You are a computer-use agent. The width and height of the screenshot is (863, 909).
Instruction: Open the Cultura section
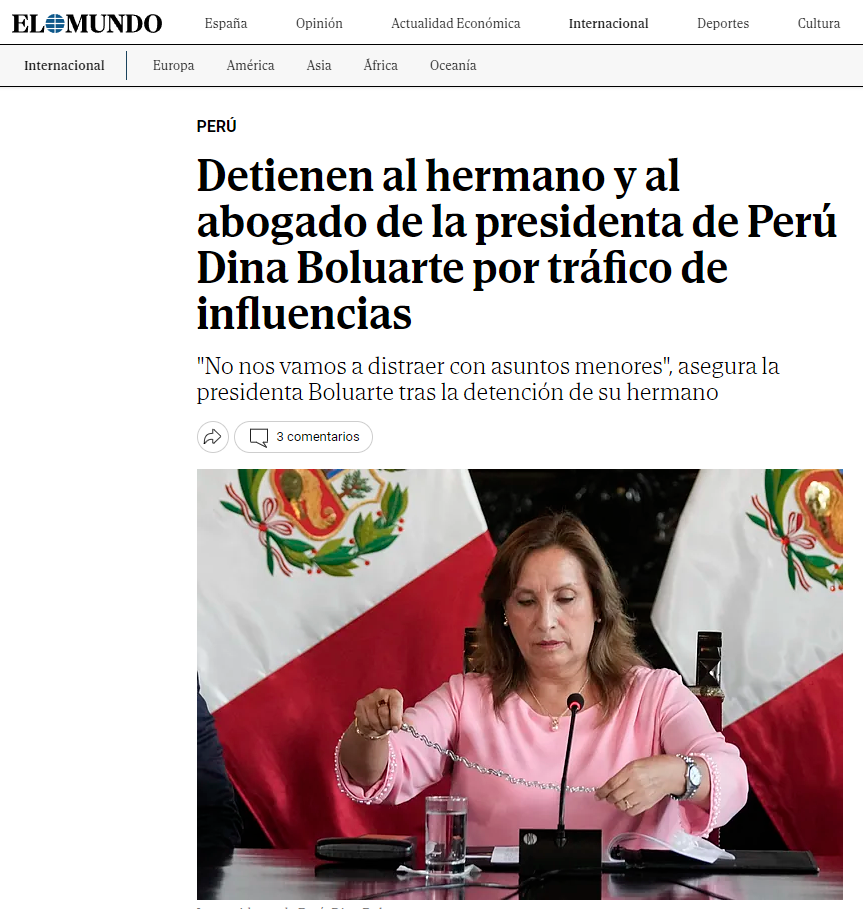(x=819, y=23)
